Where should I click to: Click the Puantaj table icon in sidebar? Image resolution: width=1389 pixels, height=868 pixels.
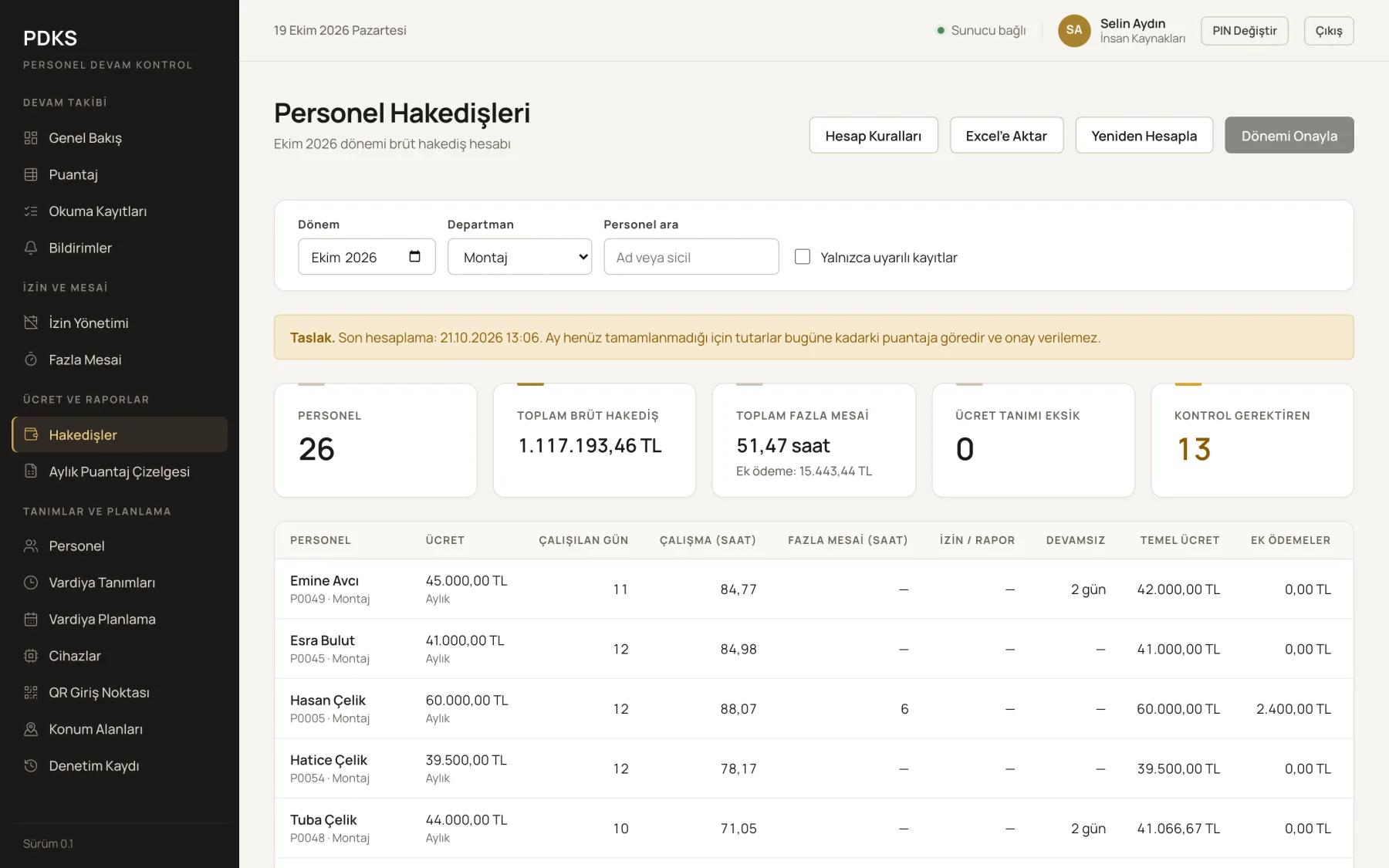[31, 174]
